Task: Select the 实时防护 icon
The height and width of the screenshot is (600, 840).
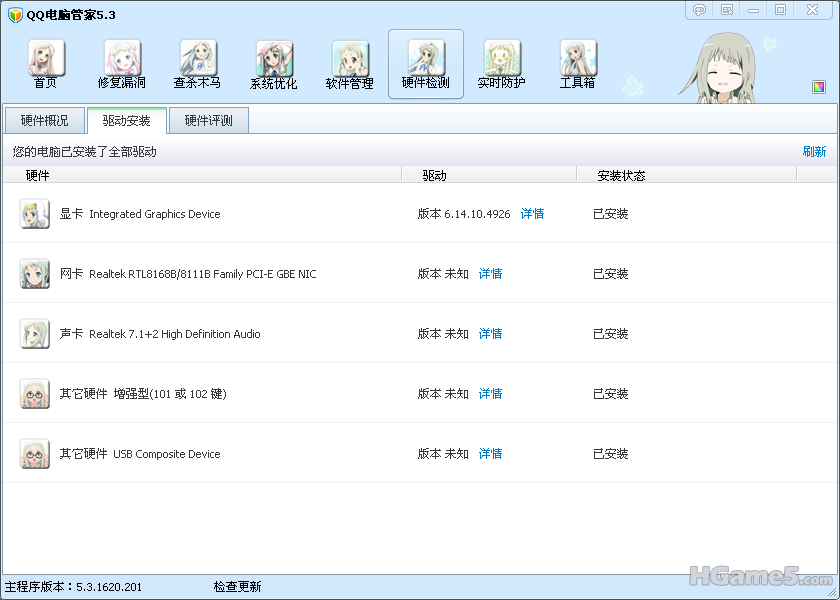Action: tap(501, 64)
